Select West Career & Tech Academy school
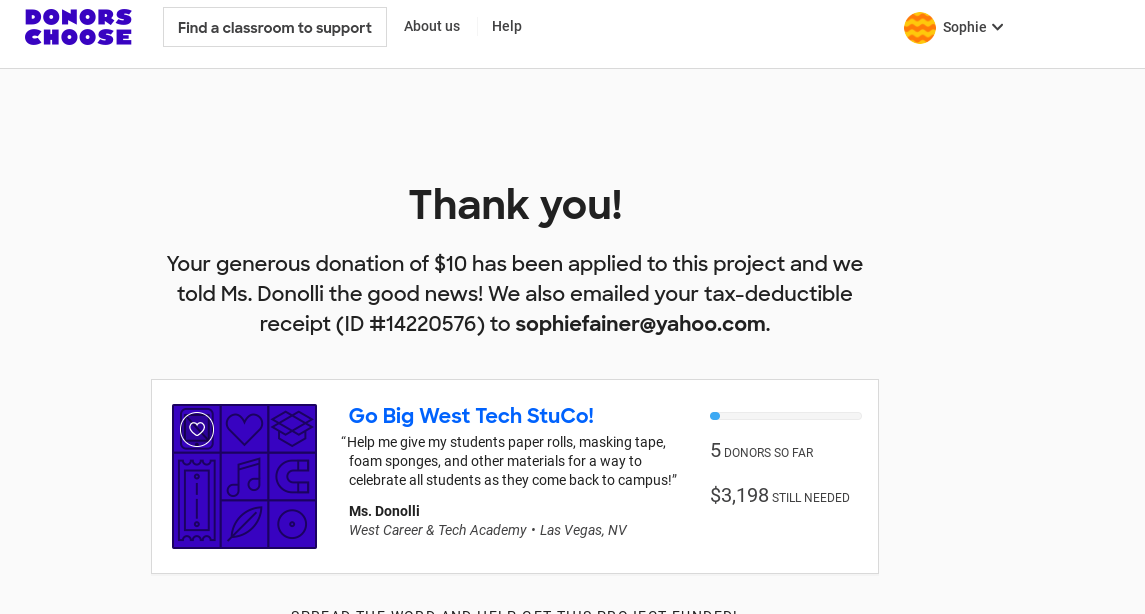 437,530
